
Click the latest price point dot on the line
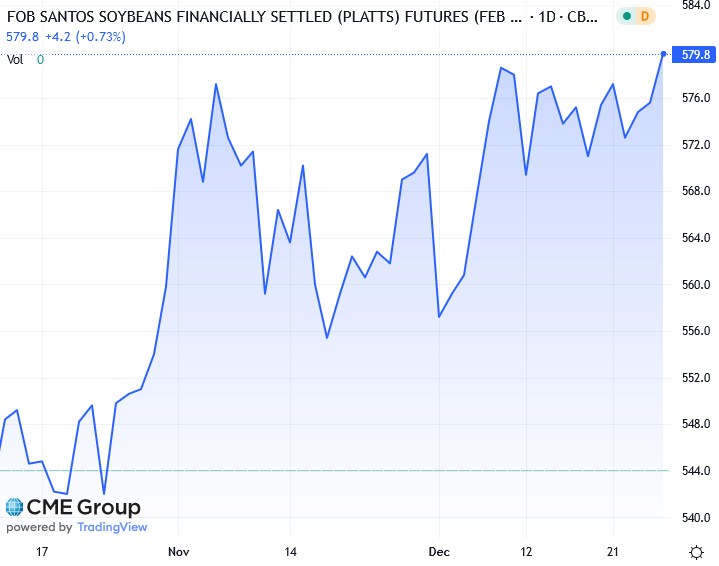pos(663,53)
